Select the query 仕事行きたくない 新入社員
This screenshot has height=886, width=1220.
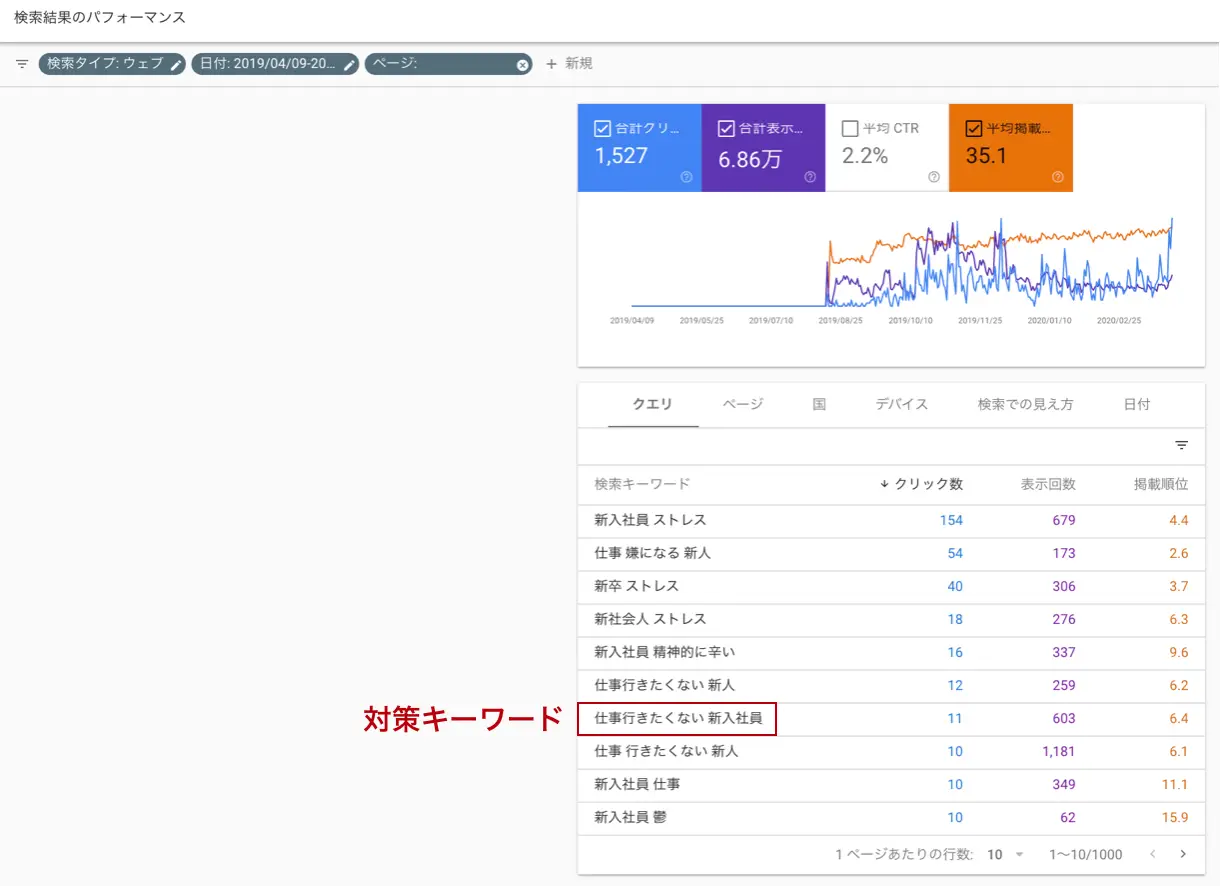pos(676,718)
